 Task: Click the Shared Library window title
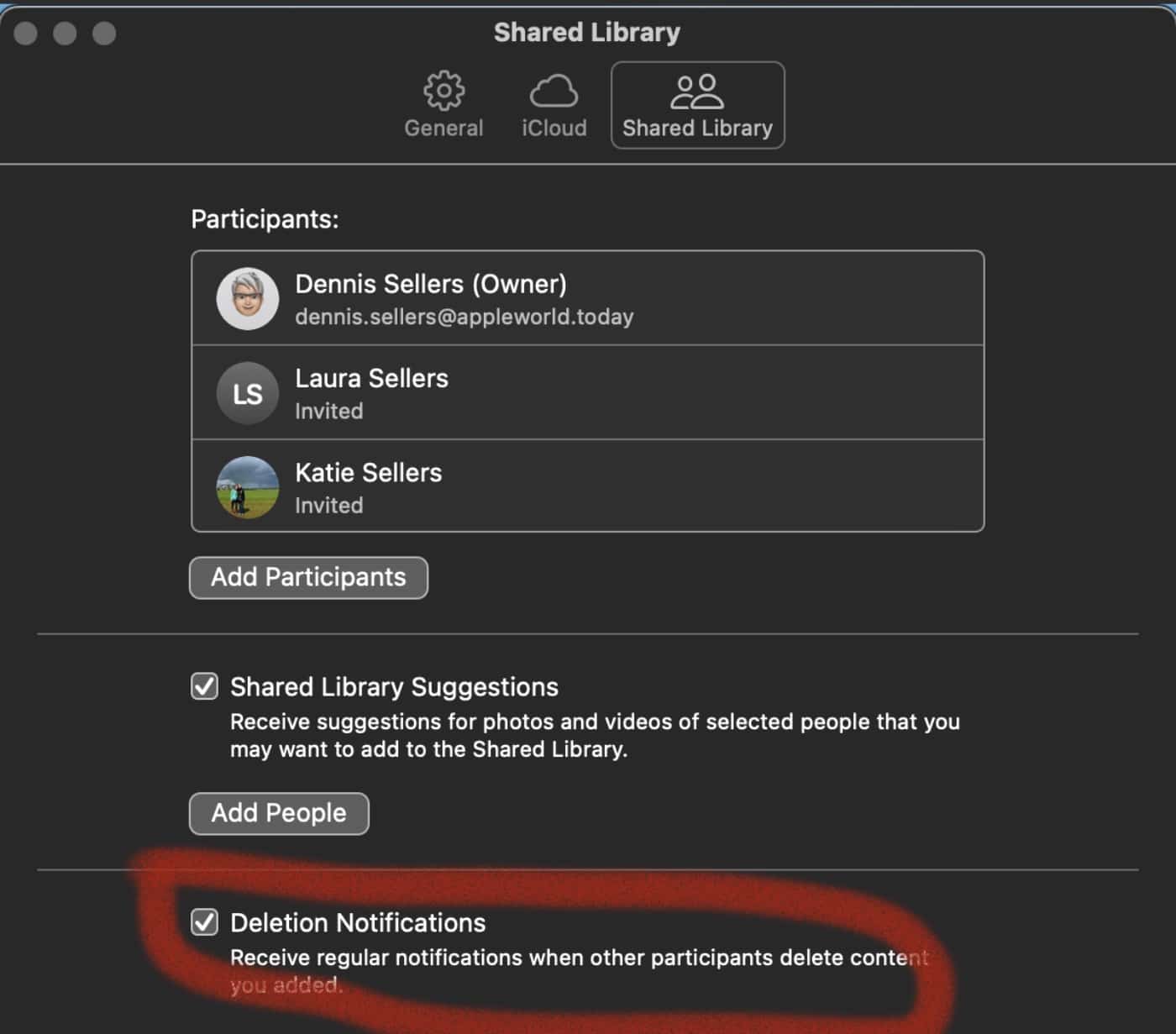(586, 32)
